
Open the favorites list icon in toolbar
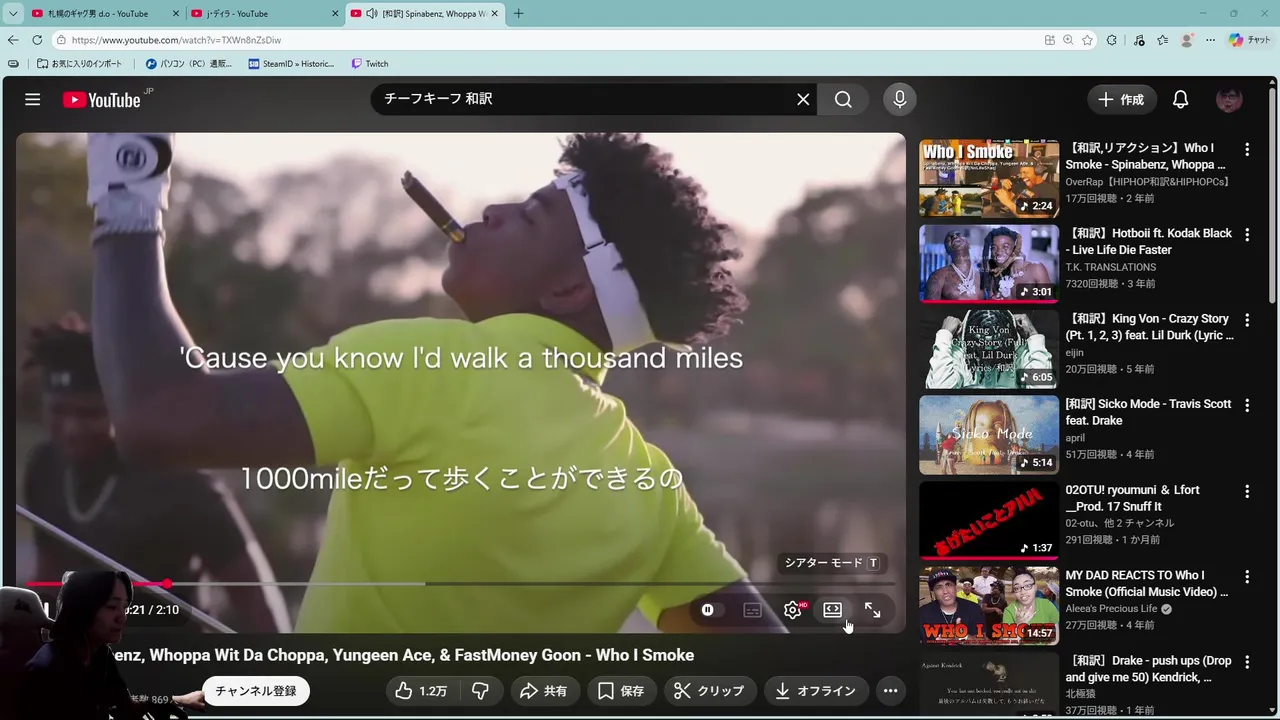coord(1162,40)
